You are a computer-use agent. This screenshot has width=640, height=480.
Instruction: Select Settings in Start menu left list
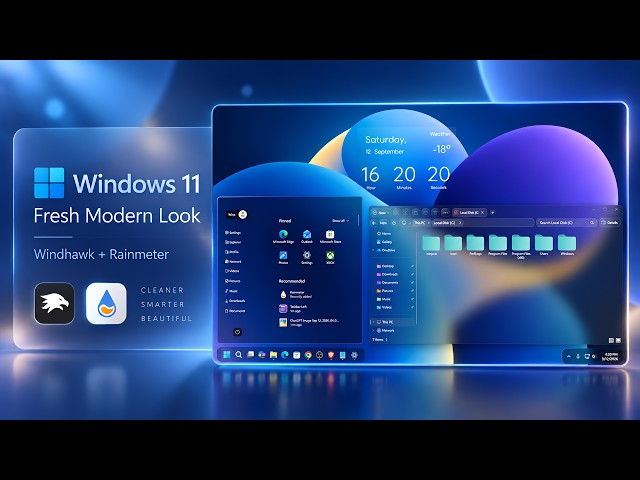point(233,233)
